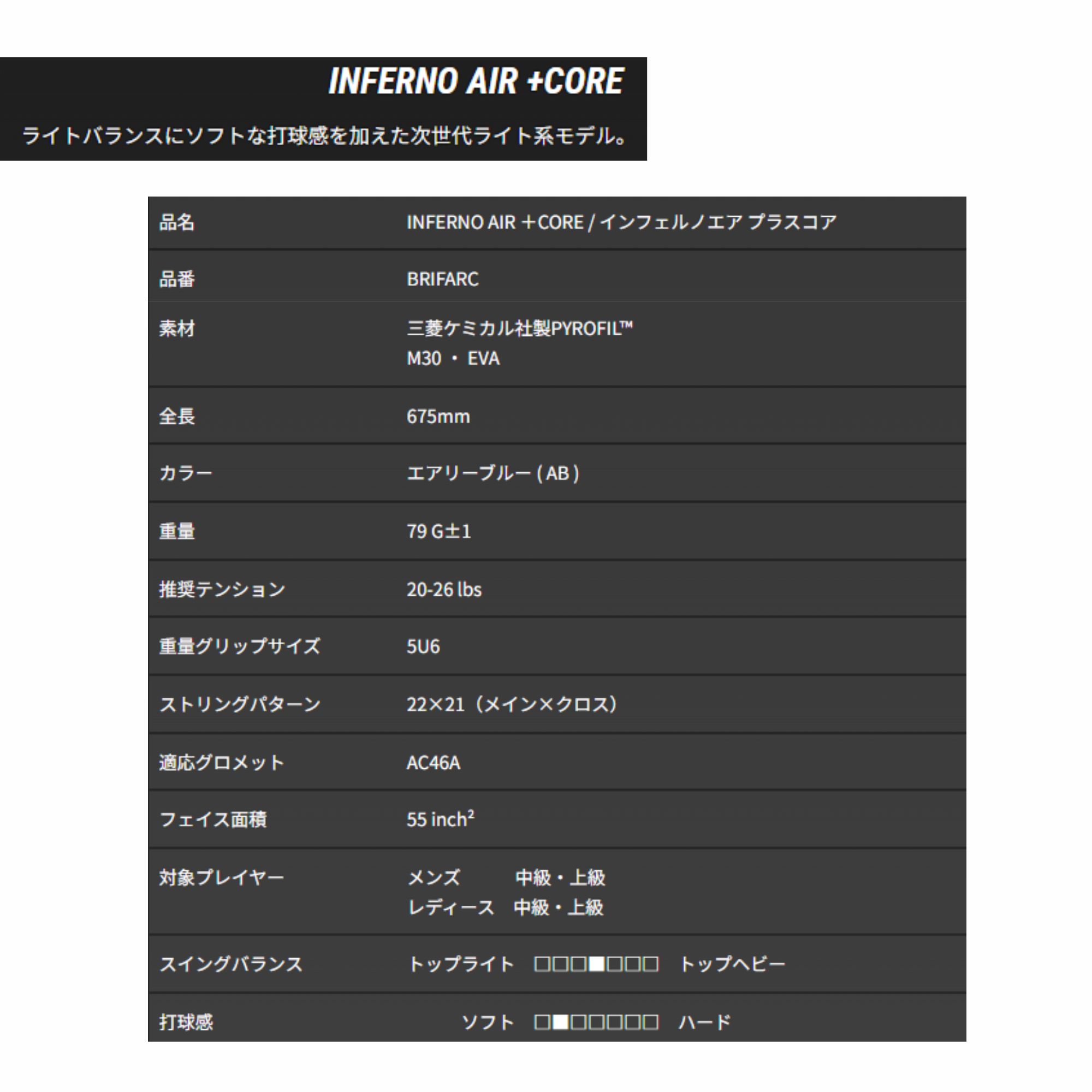
Task: Click the トップライト label
Action: point(461,964)
